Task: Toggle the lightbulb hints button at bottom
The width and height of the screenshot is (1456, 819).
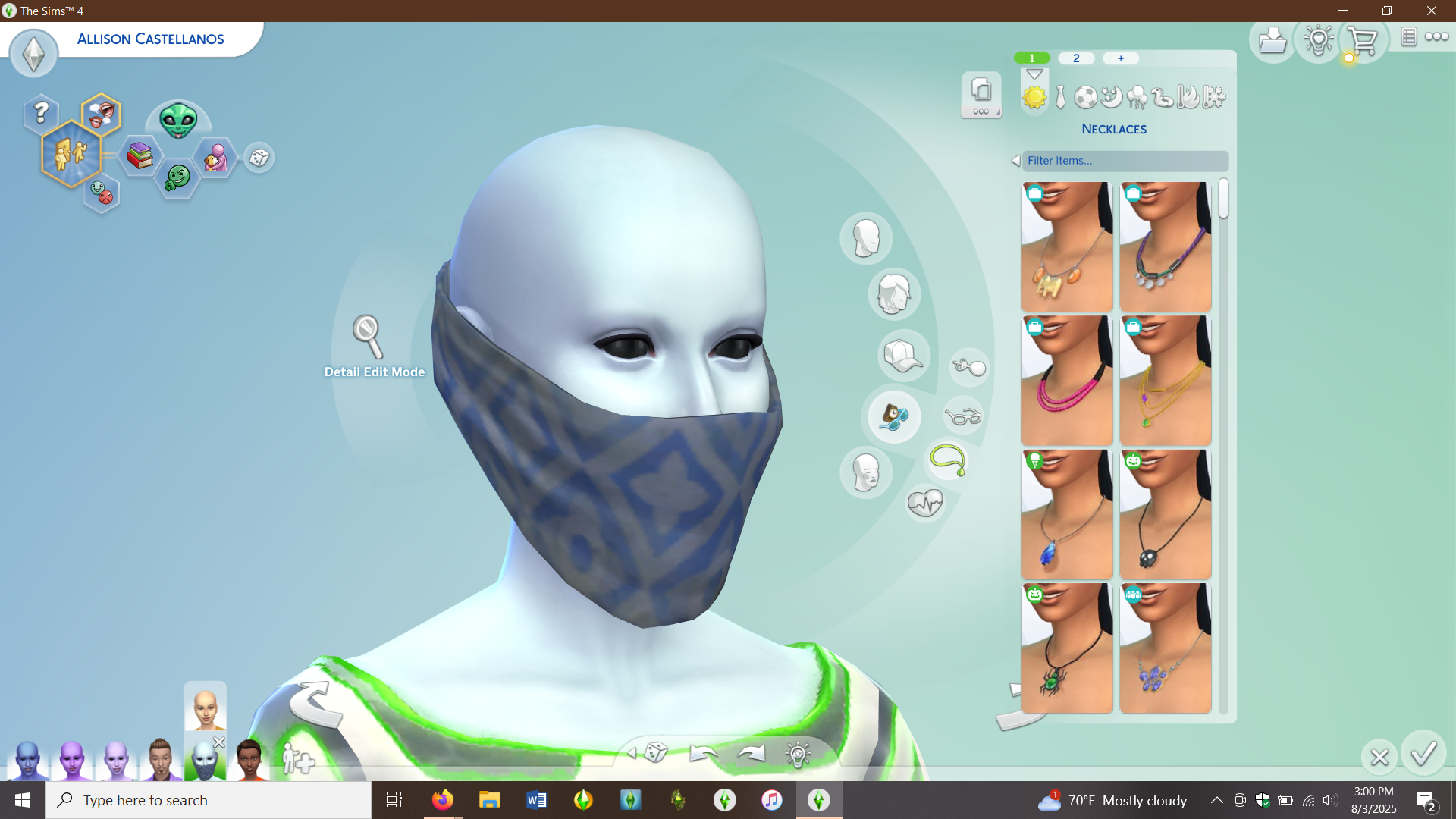Action: coord(798,754)
